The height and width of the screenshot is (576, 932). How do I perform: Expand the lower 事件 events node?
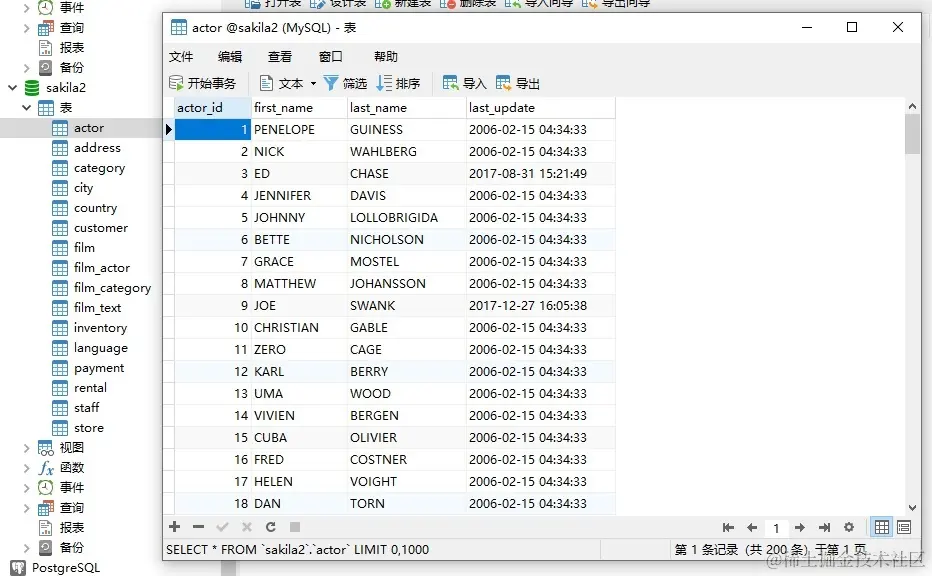pyautogui.click(x=26, y=488)
